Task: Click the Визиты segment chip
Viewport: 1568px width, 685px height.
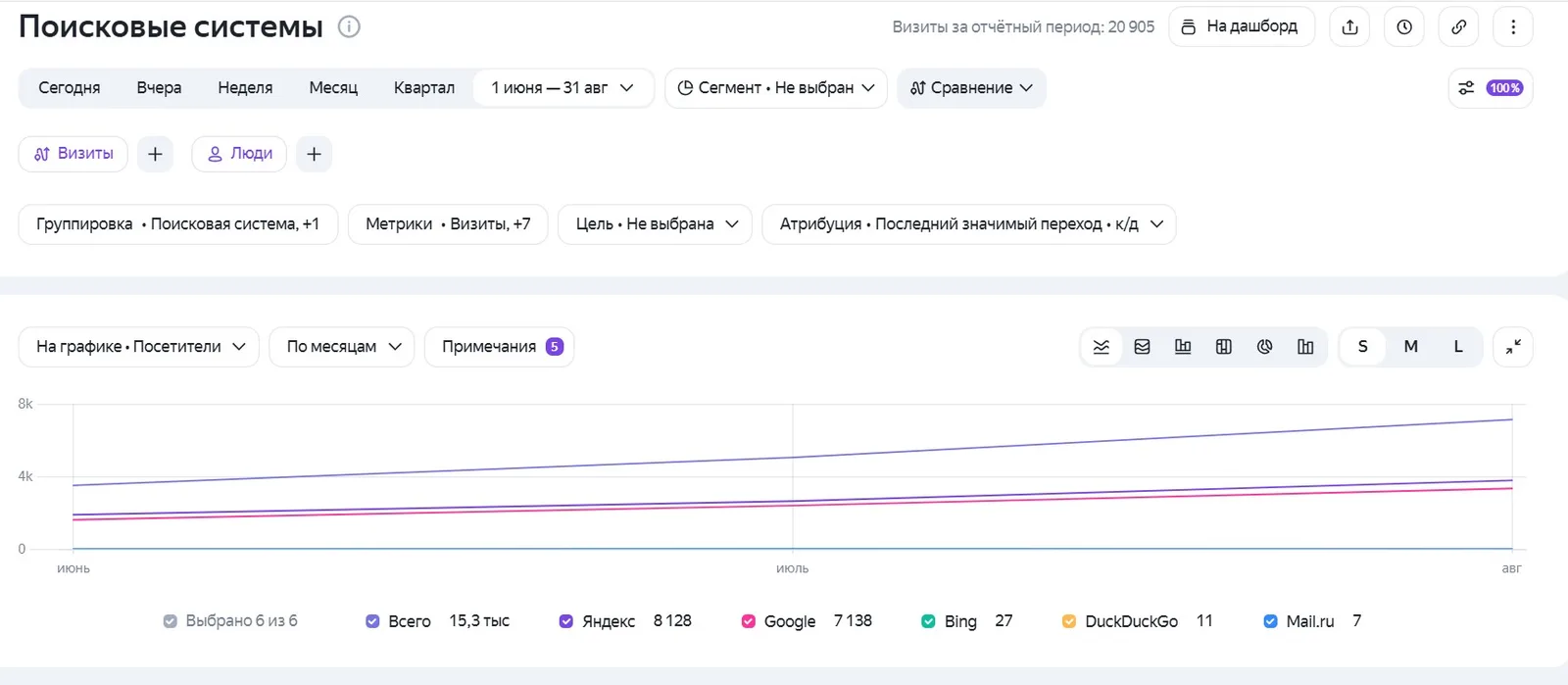Action: 73,154
